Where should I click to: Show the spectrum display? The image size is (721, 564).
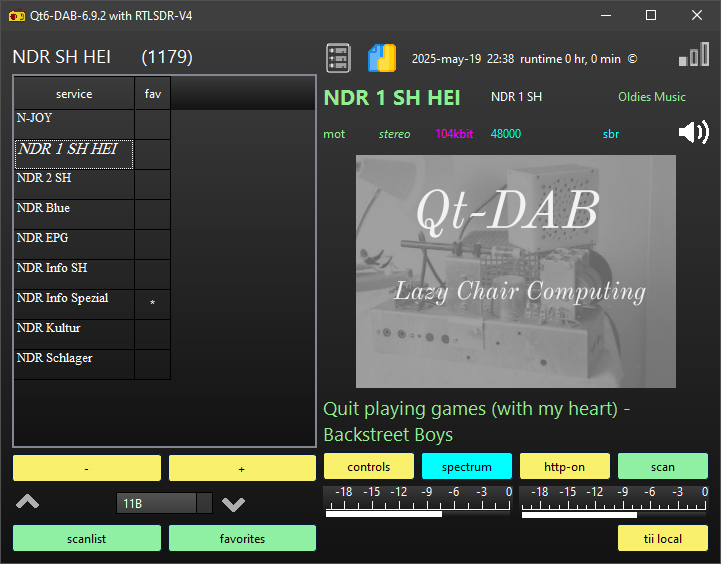467,467
